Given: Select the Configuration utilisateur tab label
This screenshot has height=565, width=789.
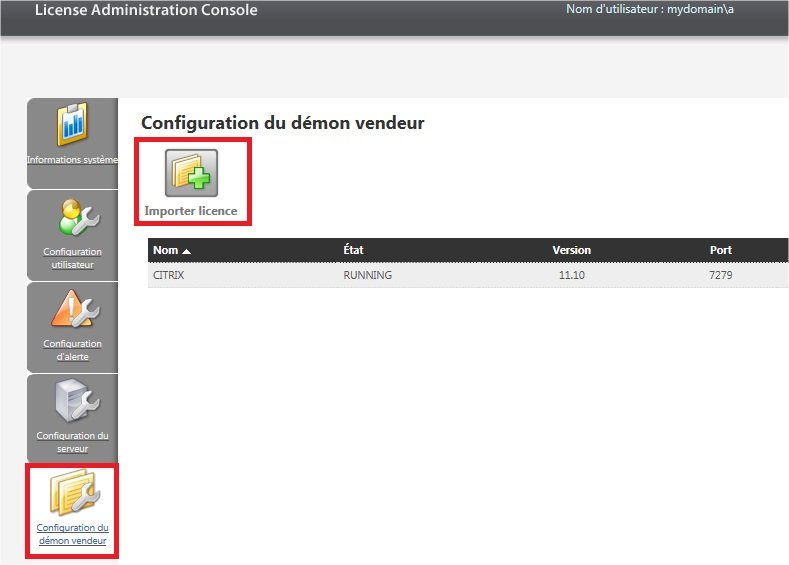Looking at the screenshot, I should (x=72, y=258).
